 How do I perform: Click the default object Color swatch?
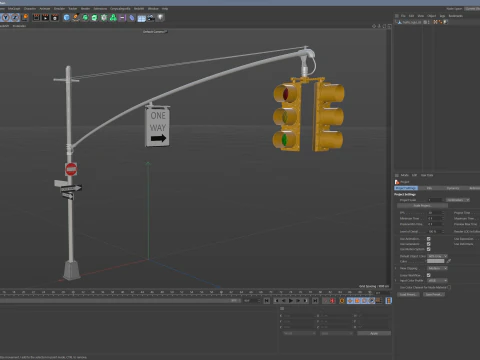(x=436, y=261)
